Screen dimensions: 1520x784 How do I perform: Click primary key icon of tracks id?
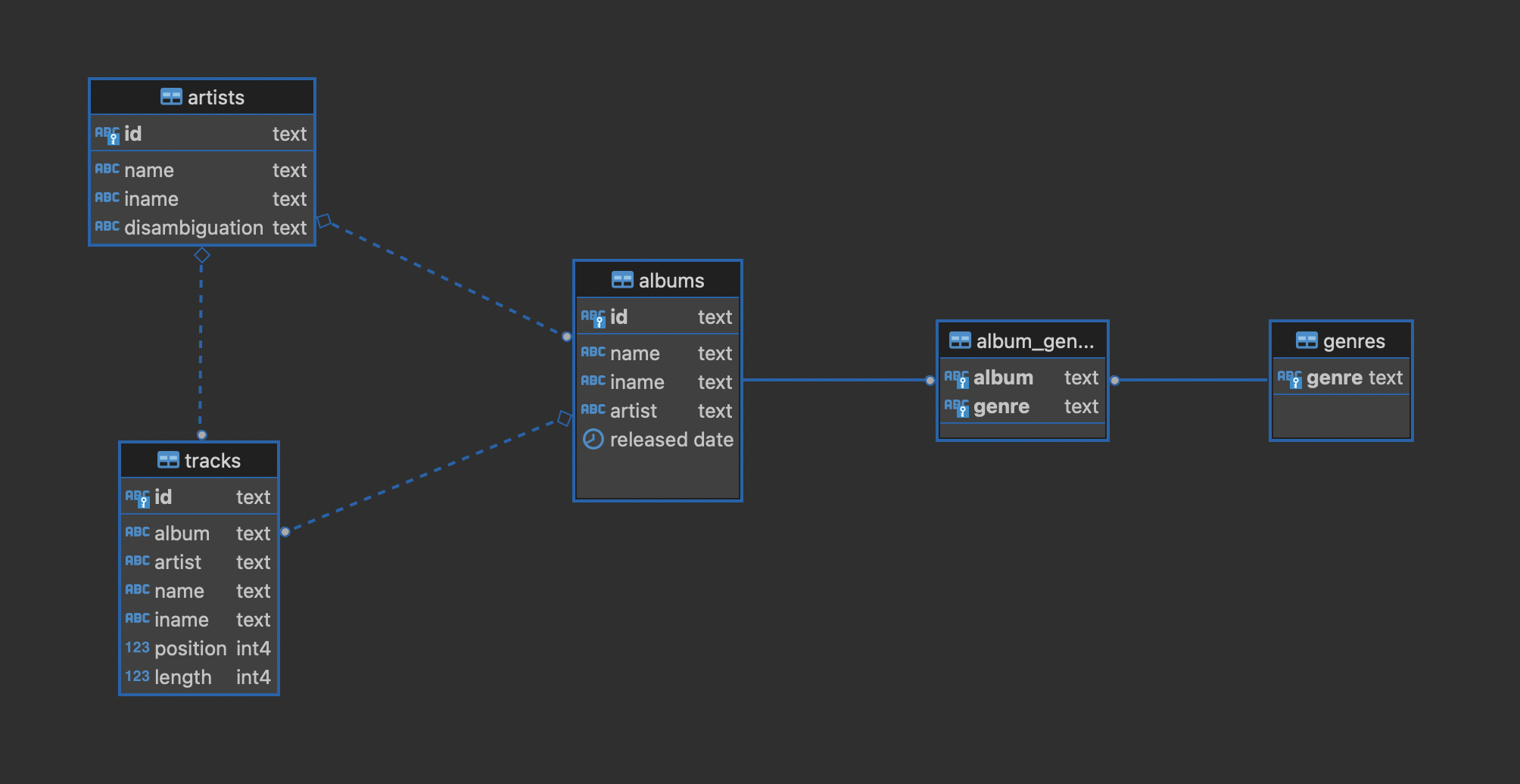(x=137, y=498)
